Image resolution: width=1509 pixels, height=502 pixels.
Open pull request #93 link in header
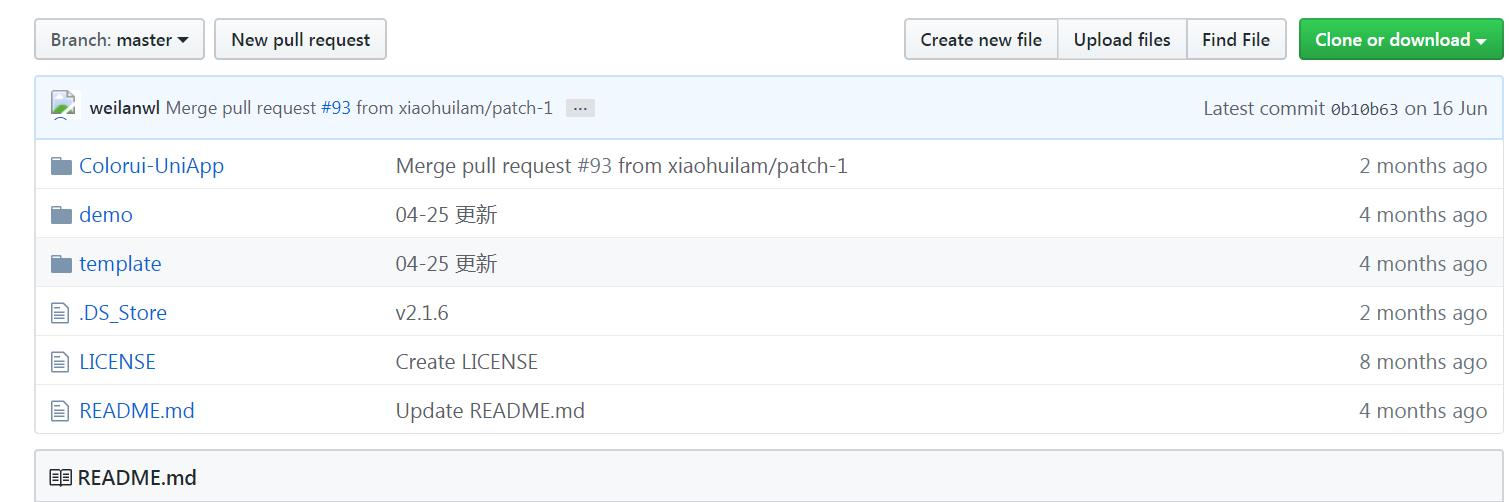pos(336,108)
